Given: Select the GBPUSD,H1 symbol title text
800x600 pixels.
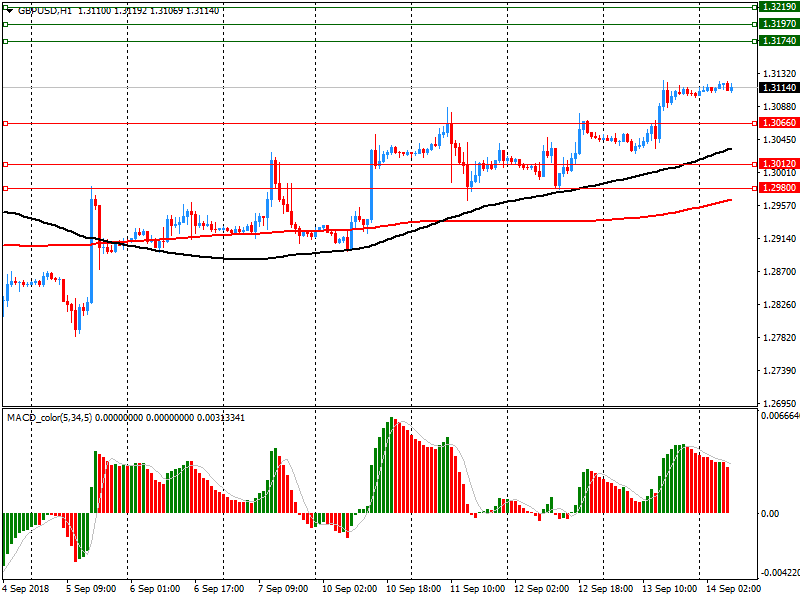Looking at the screenshot, I should tap(45, 11).
